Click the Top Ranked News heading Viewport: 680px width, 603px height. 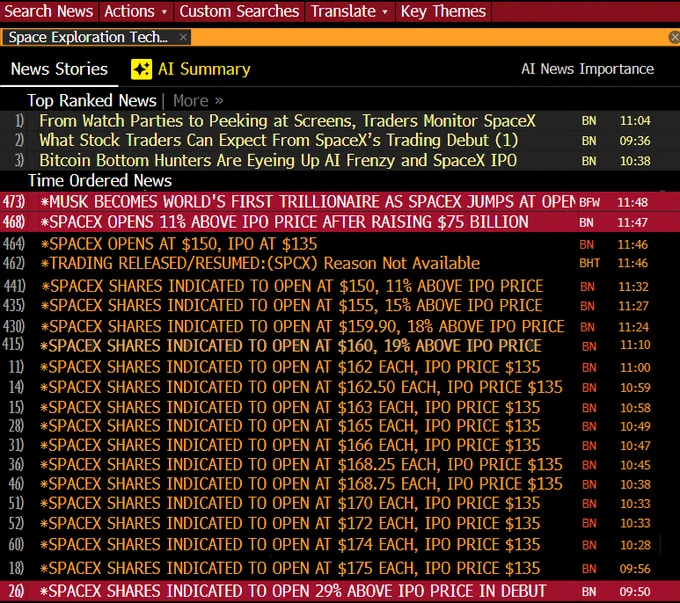pyautogui.click(x=92, y=101)
